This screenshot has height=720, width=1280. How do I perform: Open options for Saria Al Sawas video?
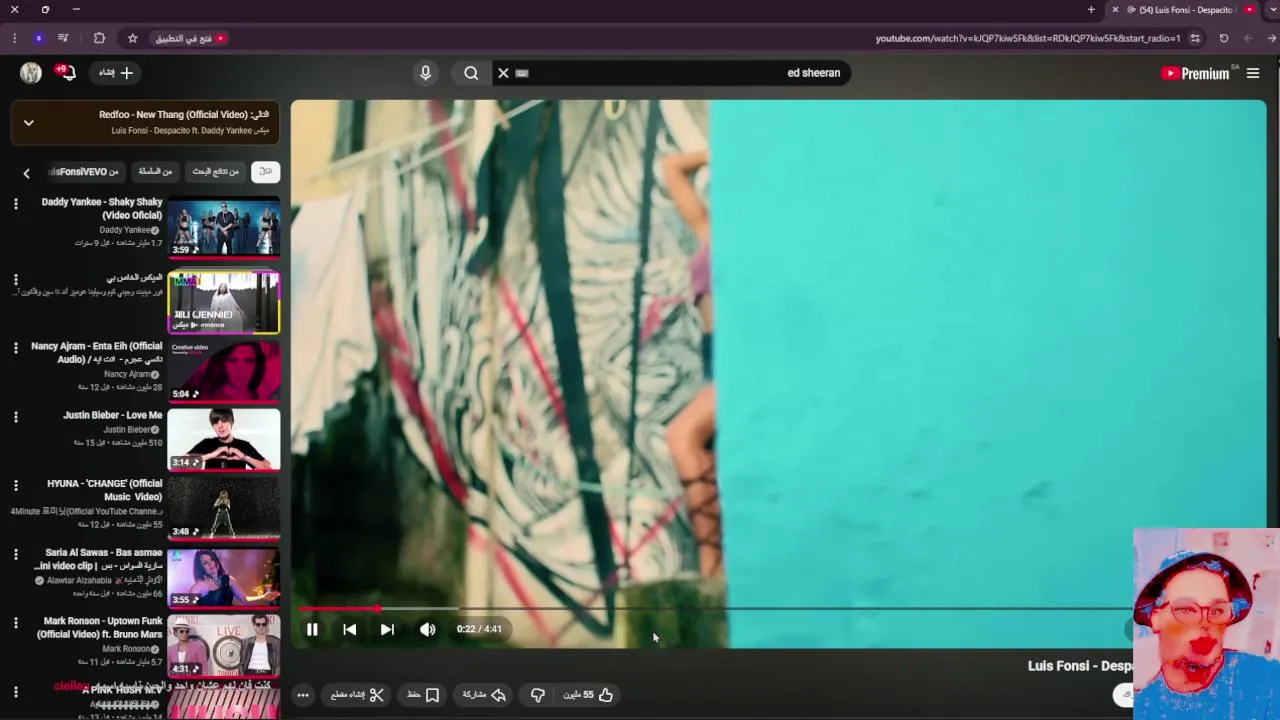click(x=15, y=554)
